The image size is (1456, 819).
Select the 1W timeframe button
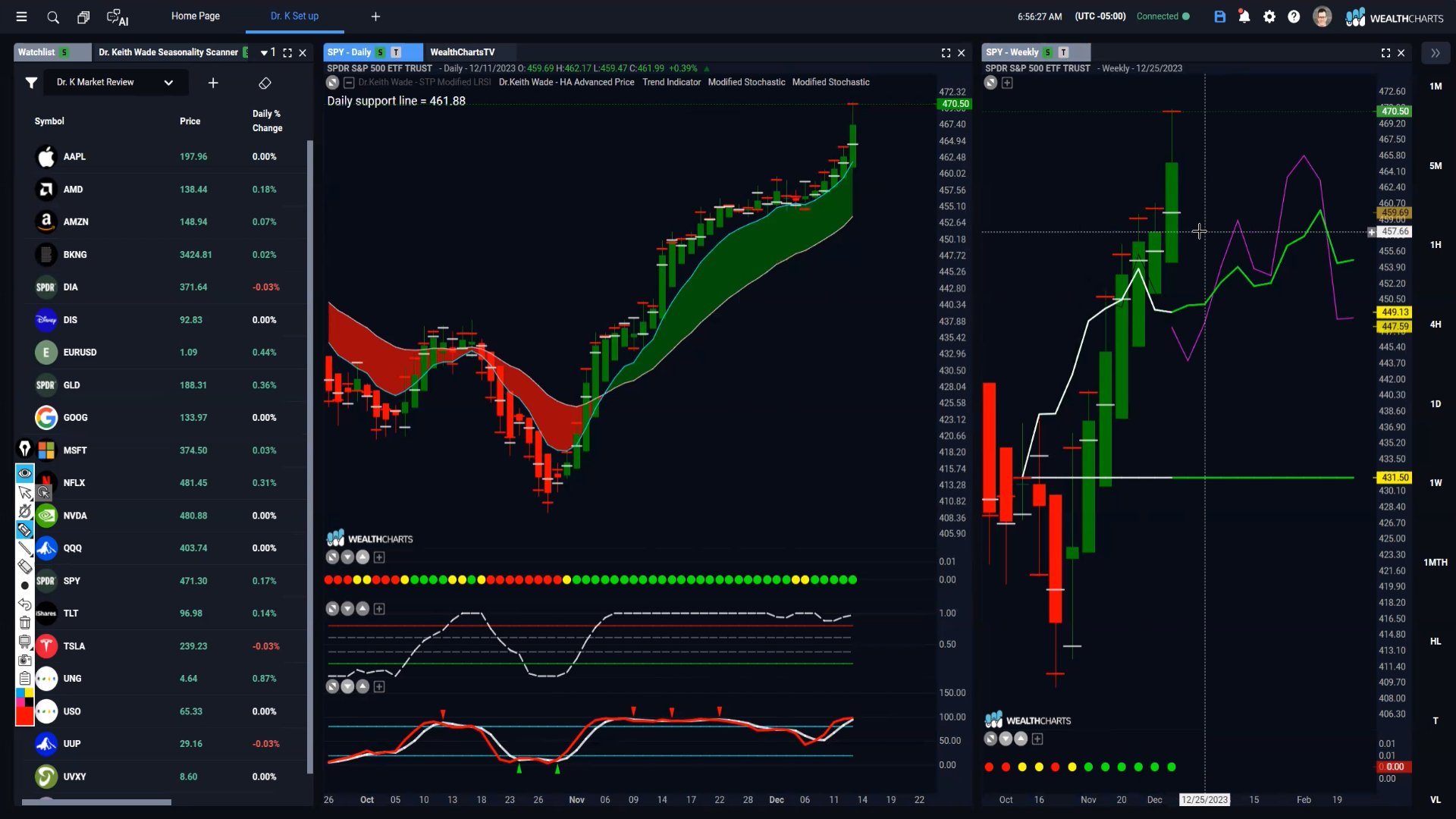1436,483
